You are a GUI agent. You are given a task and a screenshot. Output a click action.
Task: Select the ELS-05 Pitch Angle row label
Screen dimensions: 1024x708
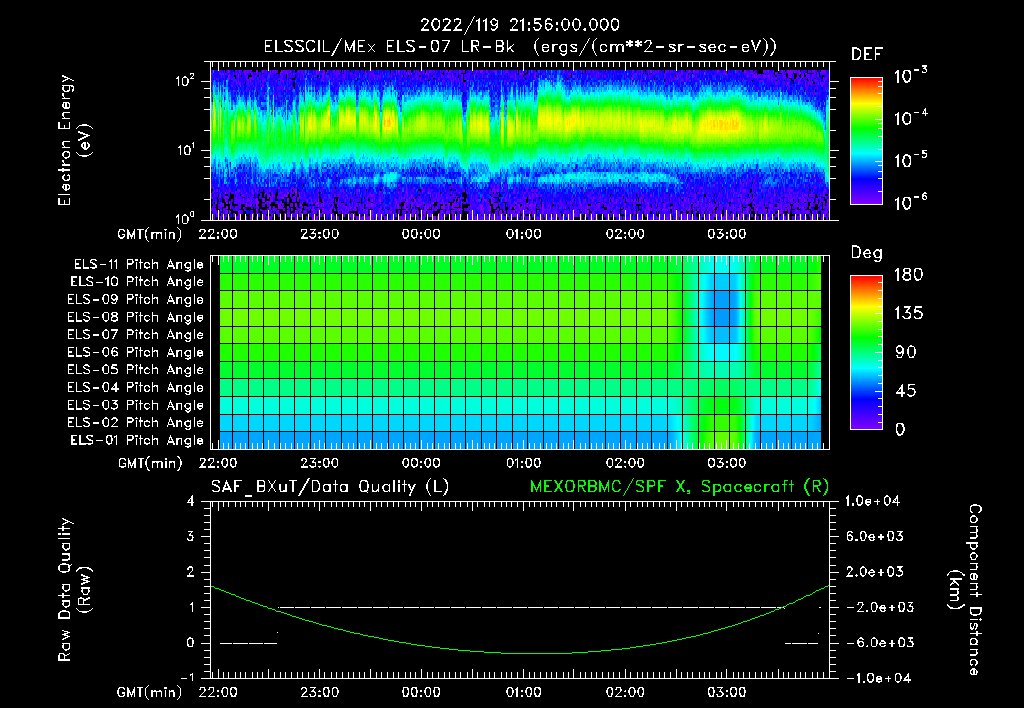point(135,370)
